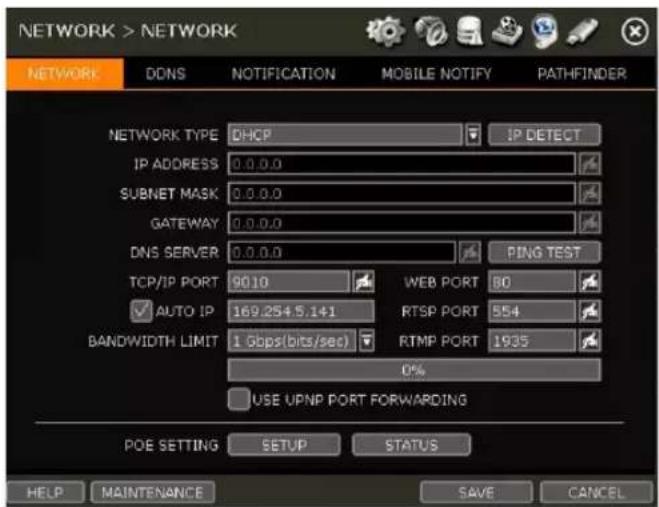Close the network settings window

(635, 32)
